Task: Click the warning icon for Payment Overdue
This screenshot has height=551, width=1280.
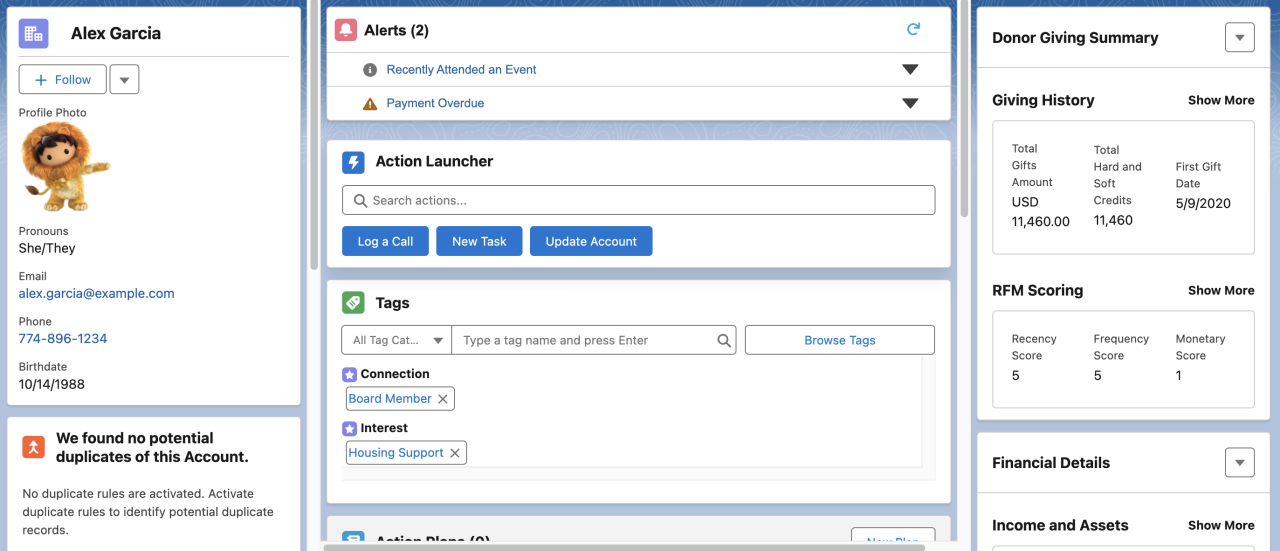Action: (x=370, y=103)
